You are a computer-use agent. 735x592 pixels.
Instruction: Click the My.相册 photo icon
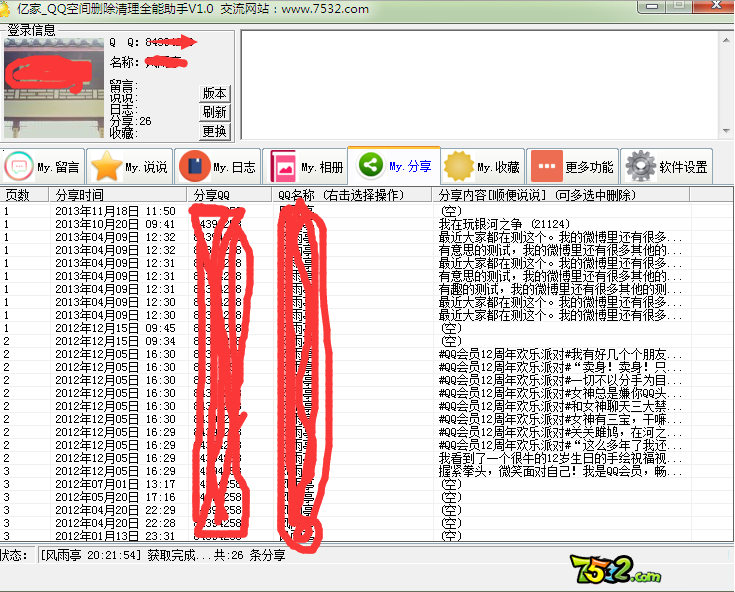click(x=283, y=166)
